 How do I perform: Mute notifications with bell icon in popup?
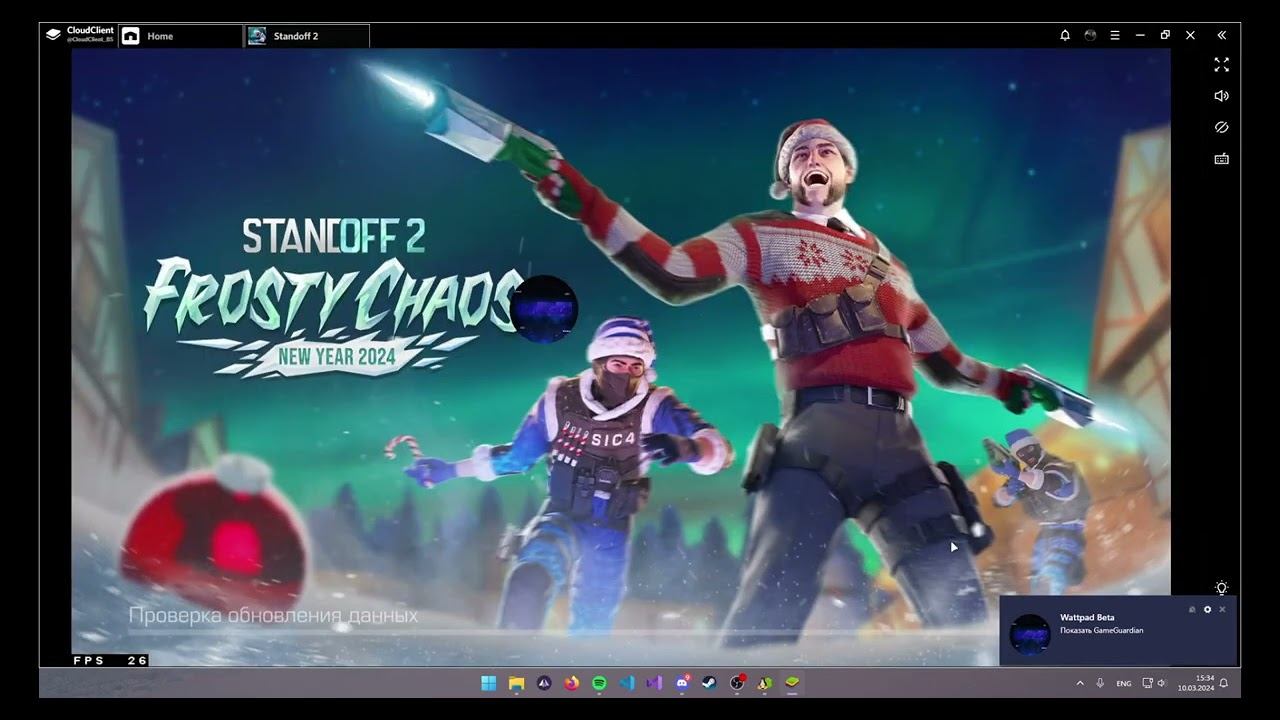point(1192,609)
